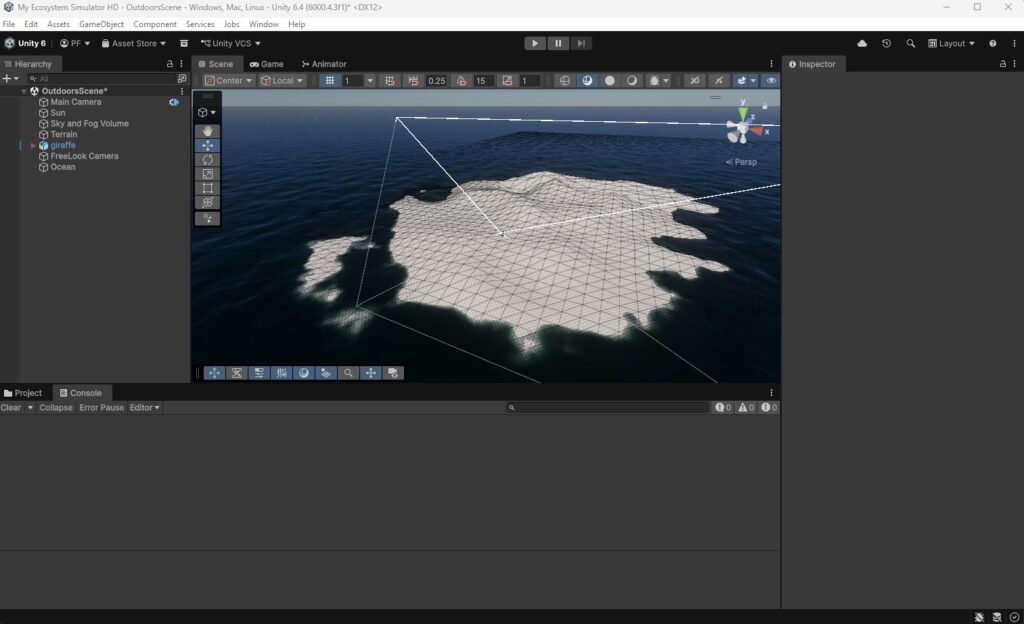The width and height of the screenshot is (1024, 624).
Task: Select the Hand view tool
Action: [x=208, y=131]
